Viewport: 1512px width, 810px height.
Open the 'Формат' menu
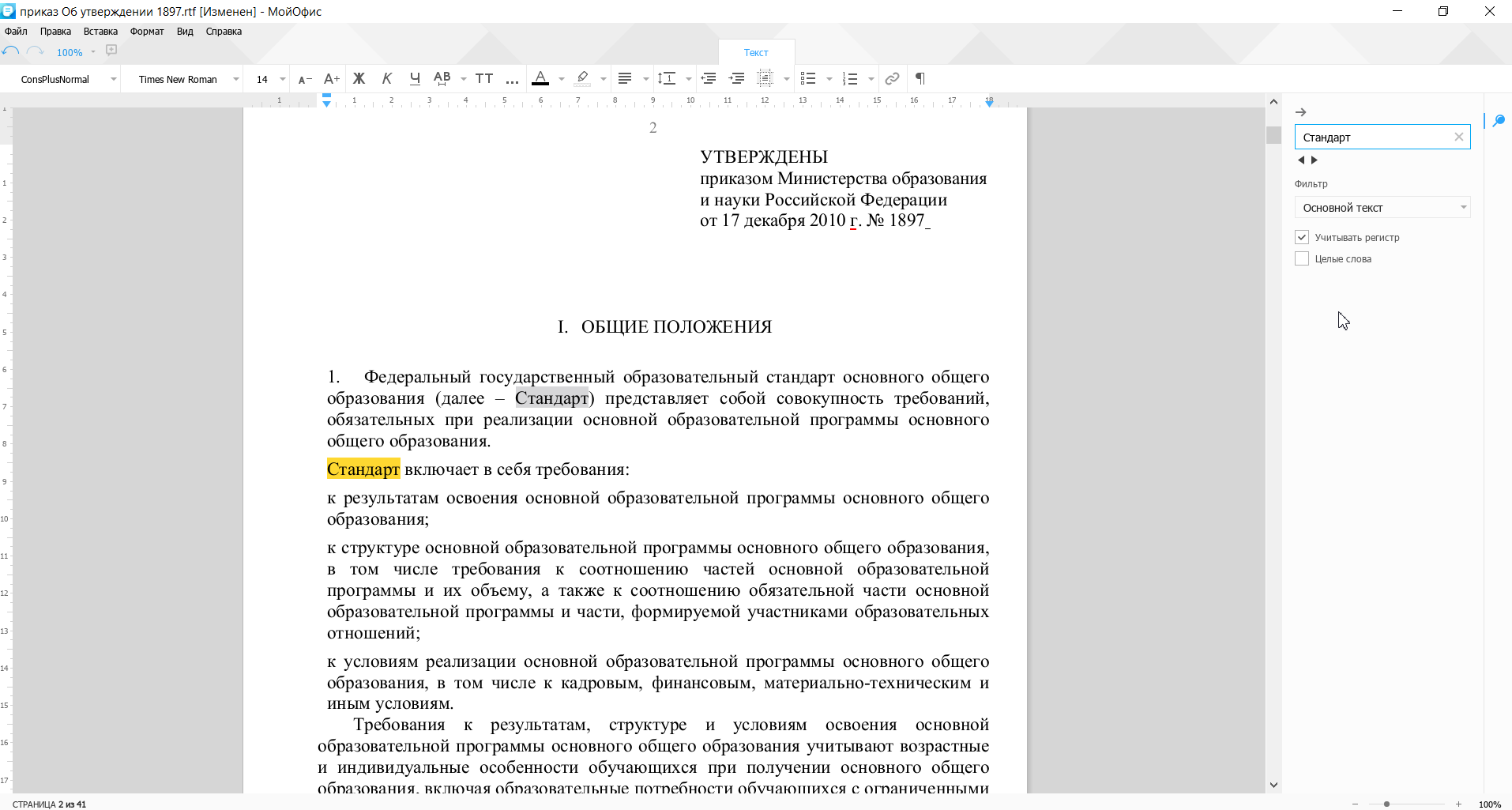coord(147,32)
